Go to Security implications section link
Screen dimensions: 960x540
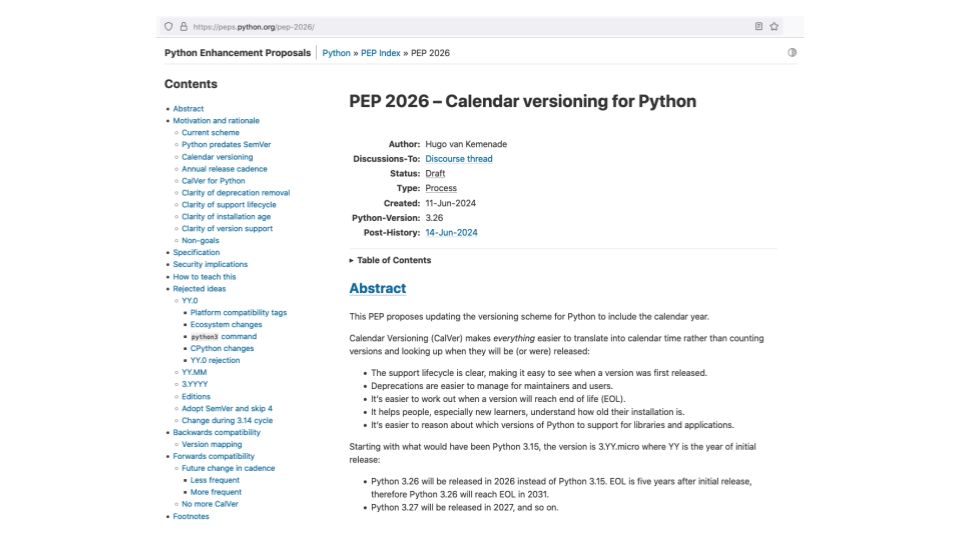(x=210, y=264)
